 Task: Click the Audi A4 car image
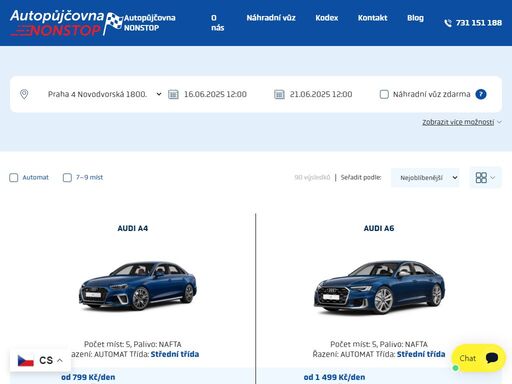[137, 286]
